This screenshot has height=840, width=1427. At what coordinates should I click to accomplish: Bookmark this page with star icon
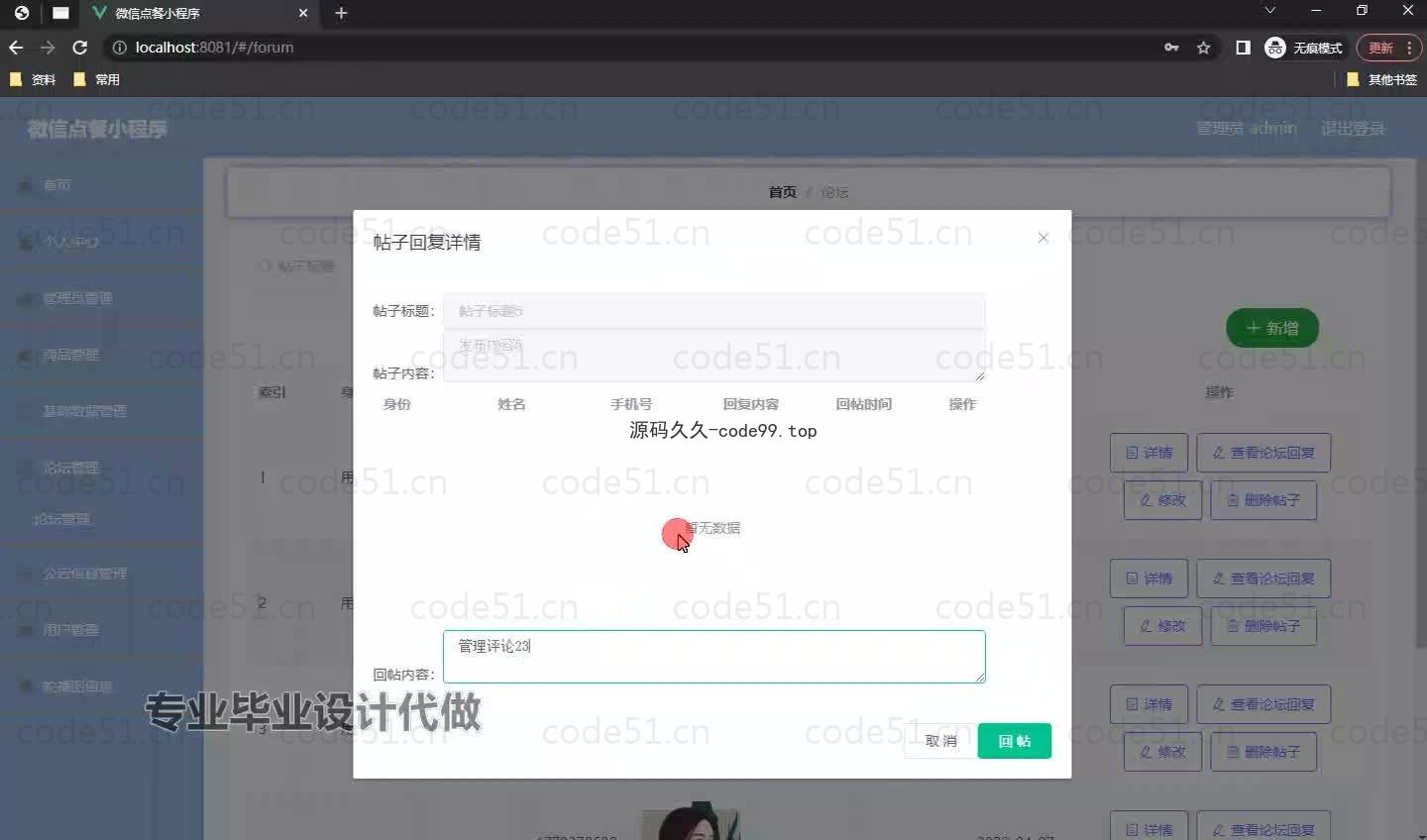[x=1203, y=48]
